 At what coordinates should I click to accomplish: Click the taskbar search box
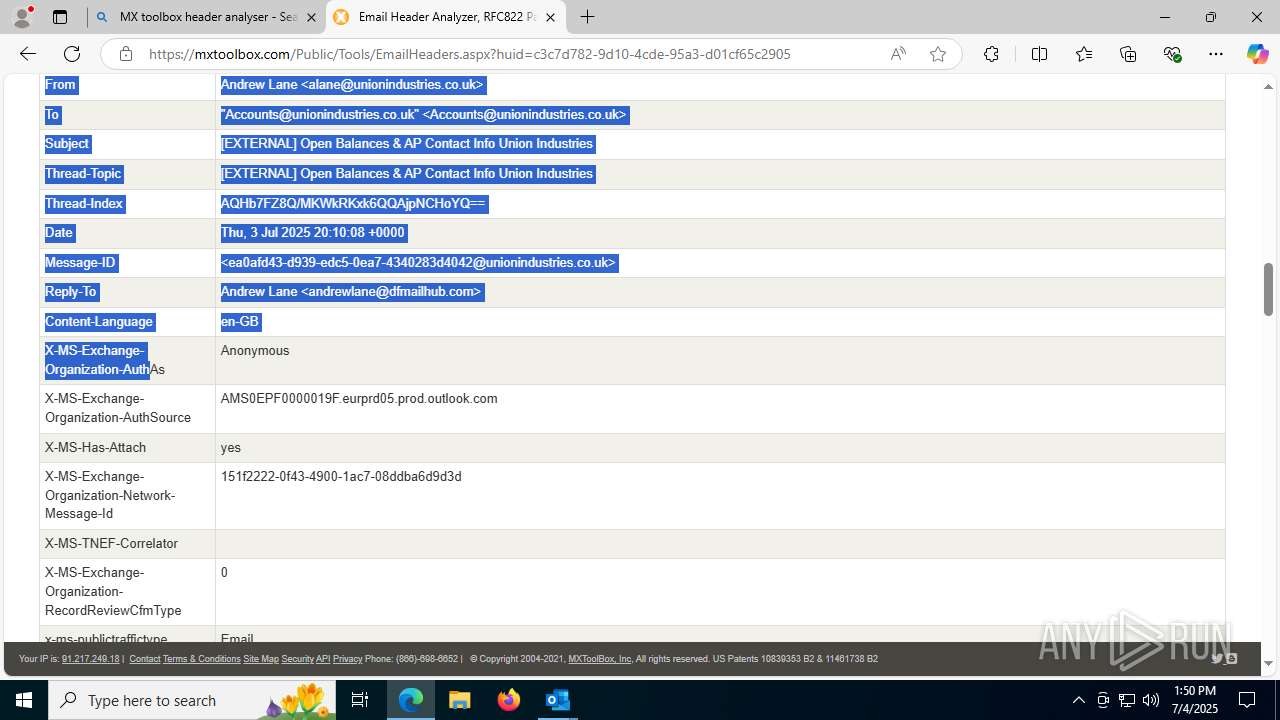(x=192, y=700)
